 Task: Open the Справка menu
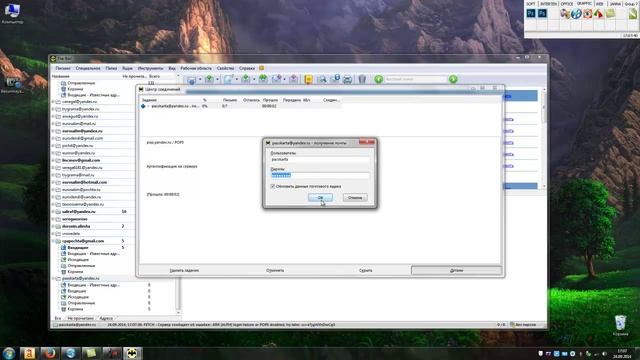pos(247,68)
